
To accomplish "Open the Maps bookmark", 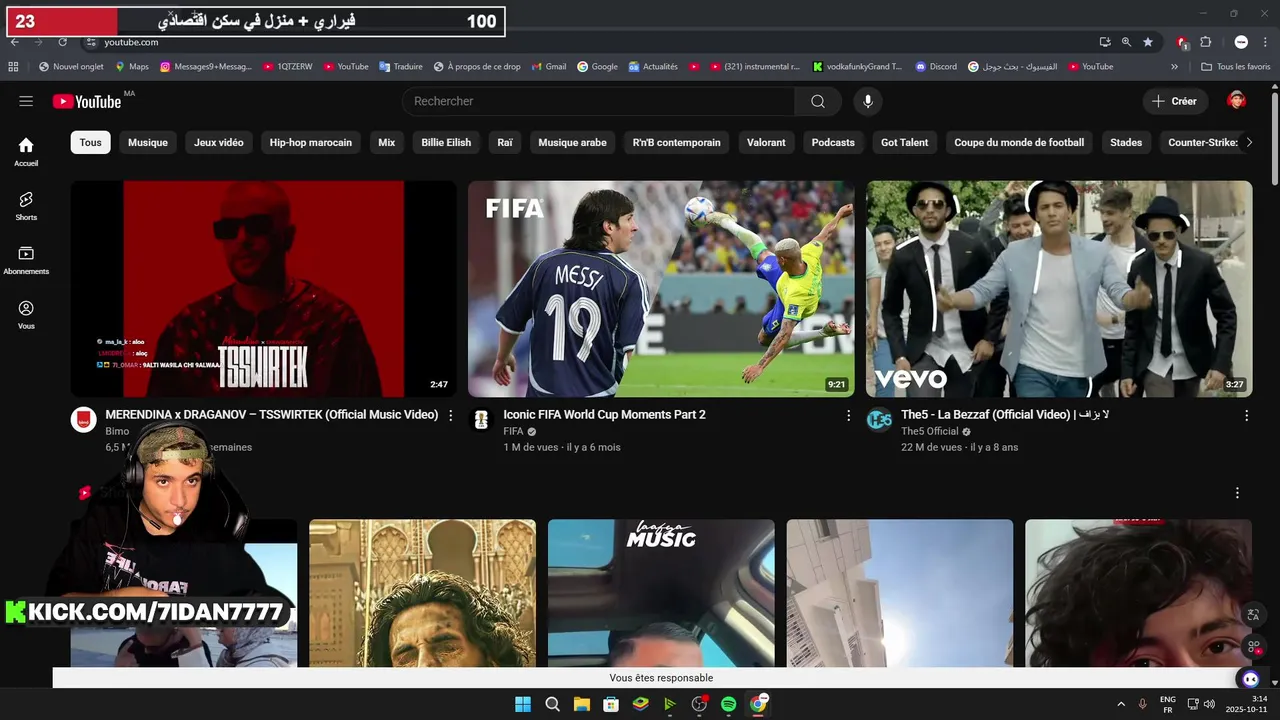I will pyautogui.click(x=132, y=67).
